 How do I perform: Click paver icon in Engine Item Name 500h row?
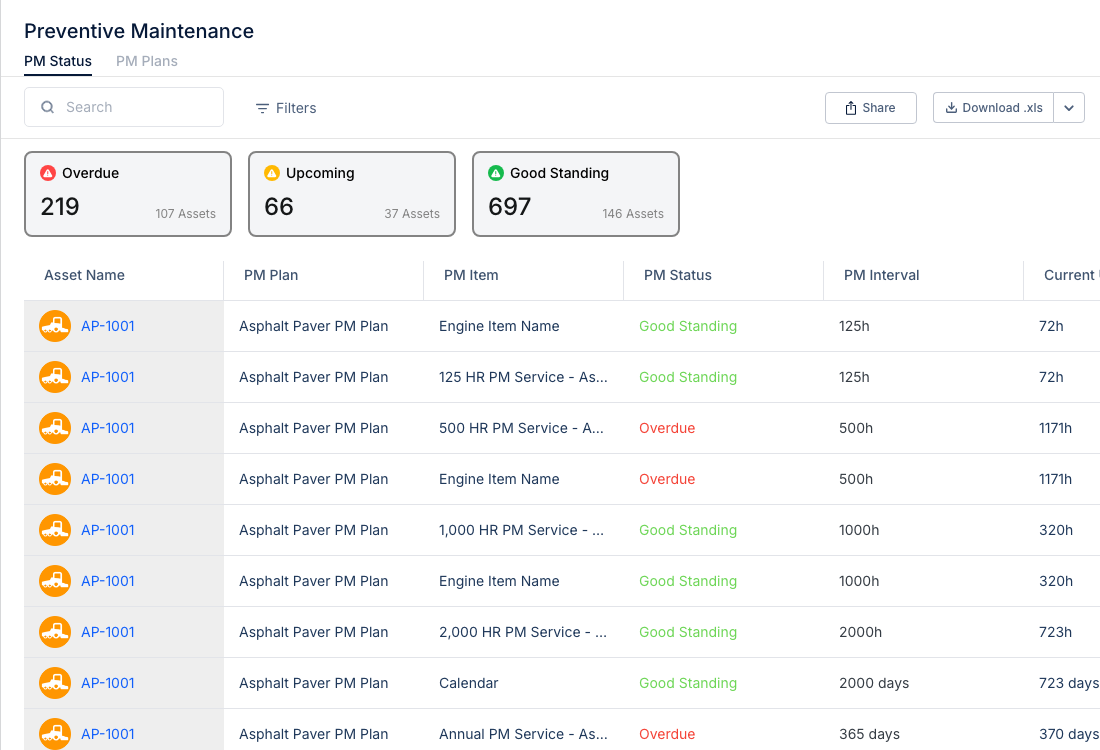[55, 479]
